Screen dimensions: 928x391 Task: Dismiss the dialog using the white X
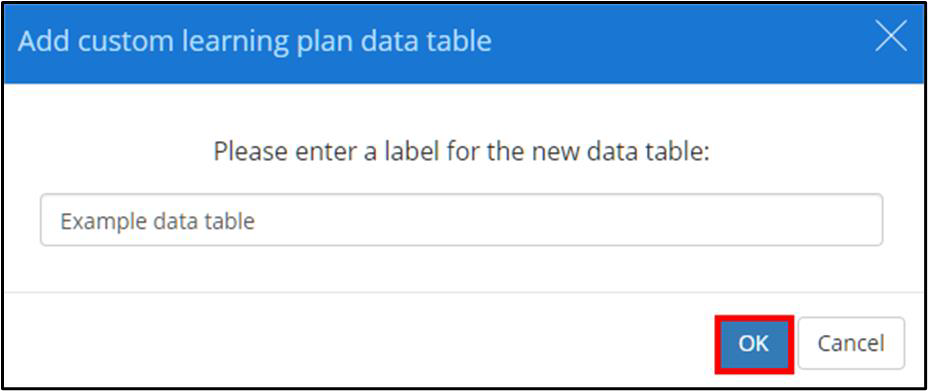[x=891, y=39]
